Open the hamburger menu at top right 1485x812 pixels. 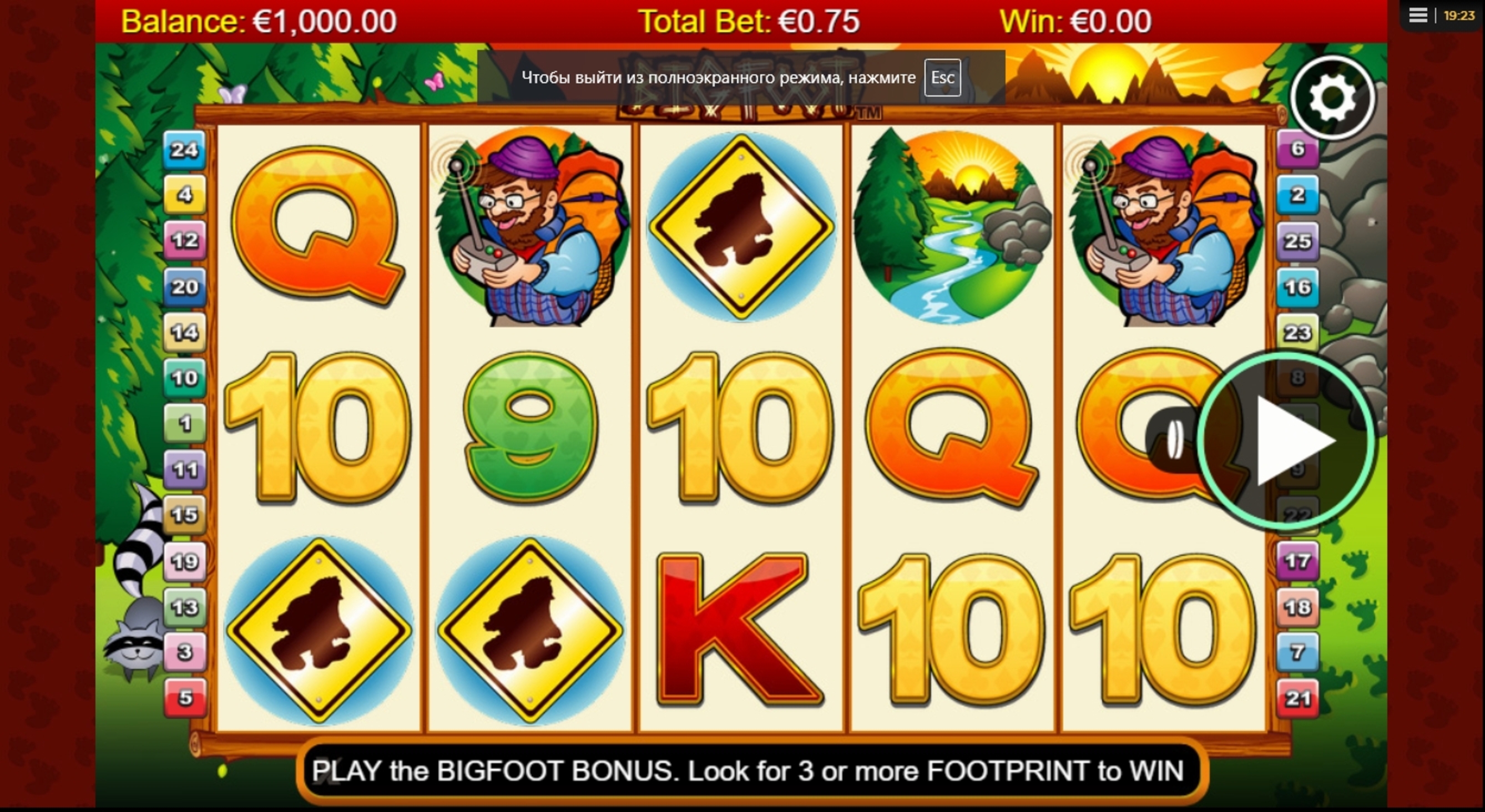coord(1418,16)
